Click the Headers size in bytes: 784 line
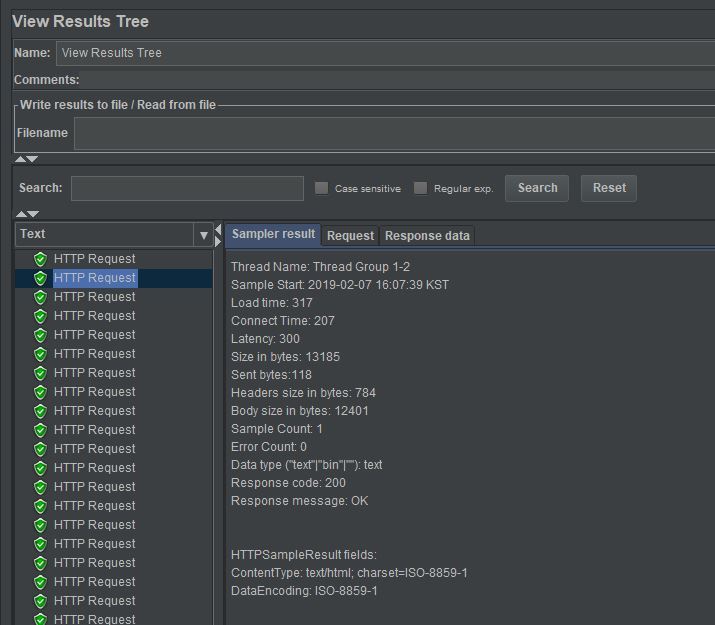Viewport: 715px width, 625px height. tap(303, 393)
